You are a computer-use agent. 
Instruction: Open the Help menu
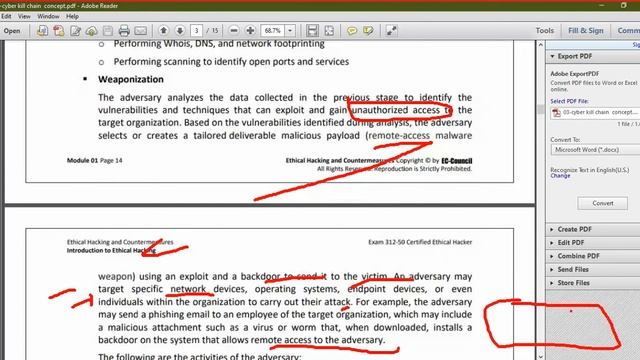72,16
